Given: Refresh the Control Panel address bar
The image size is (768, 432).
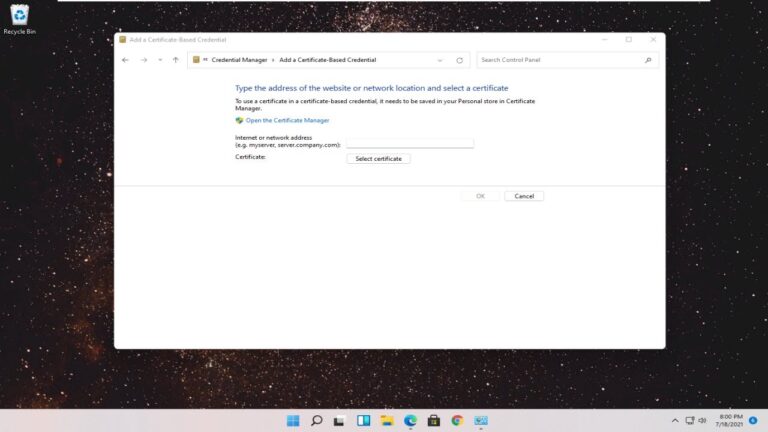Looking at the screenshot, I should tap(459, 60).
